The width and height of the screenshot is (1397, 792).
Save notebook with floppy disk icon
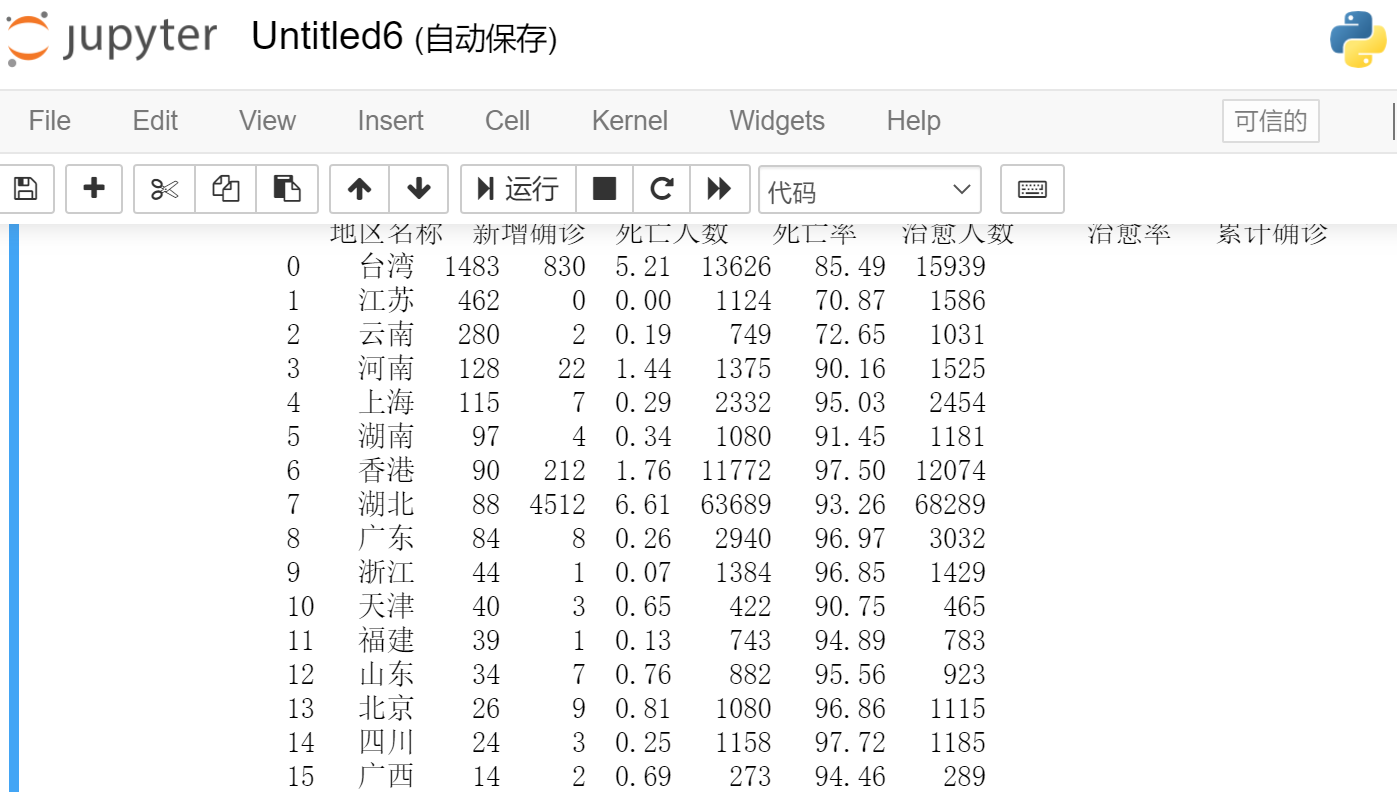tap(25, 189)
